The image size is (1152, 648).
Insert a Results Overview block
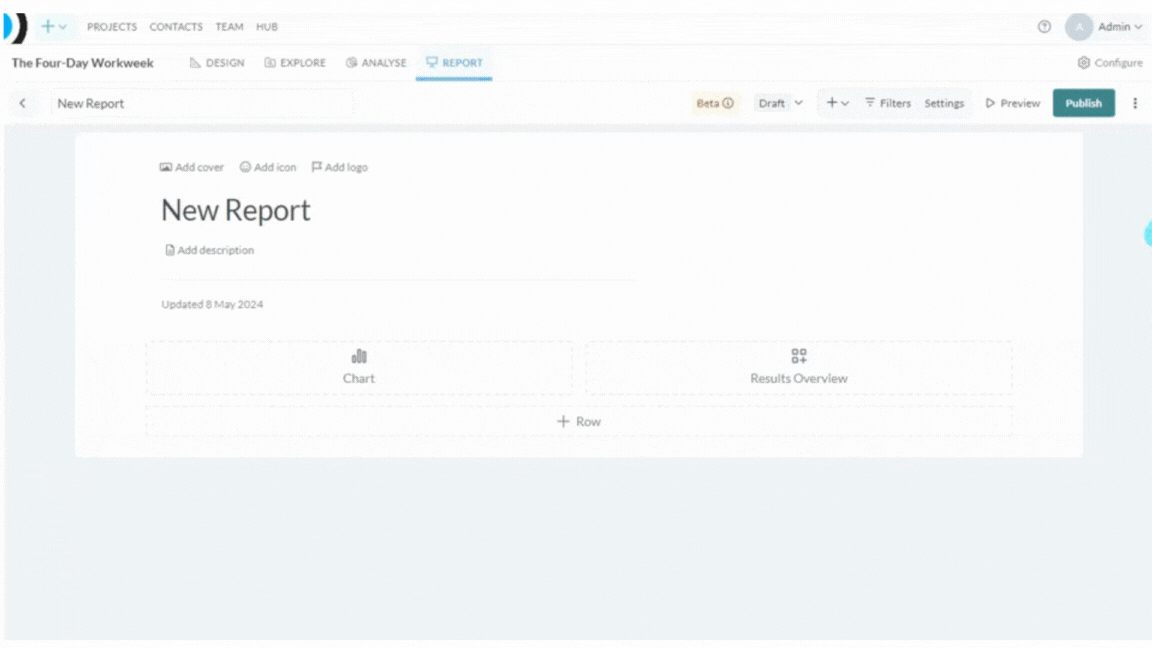click(x=799, y=367)
